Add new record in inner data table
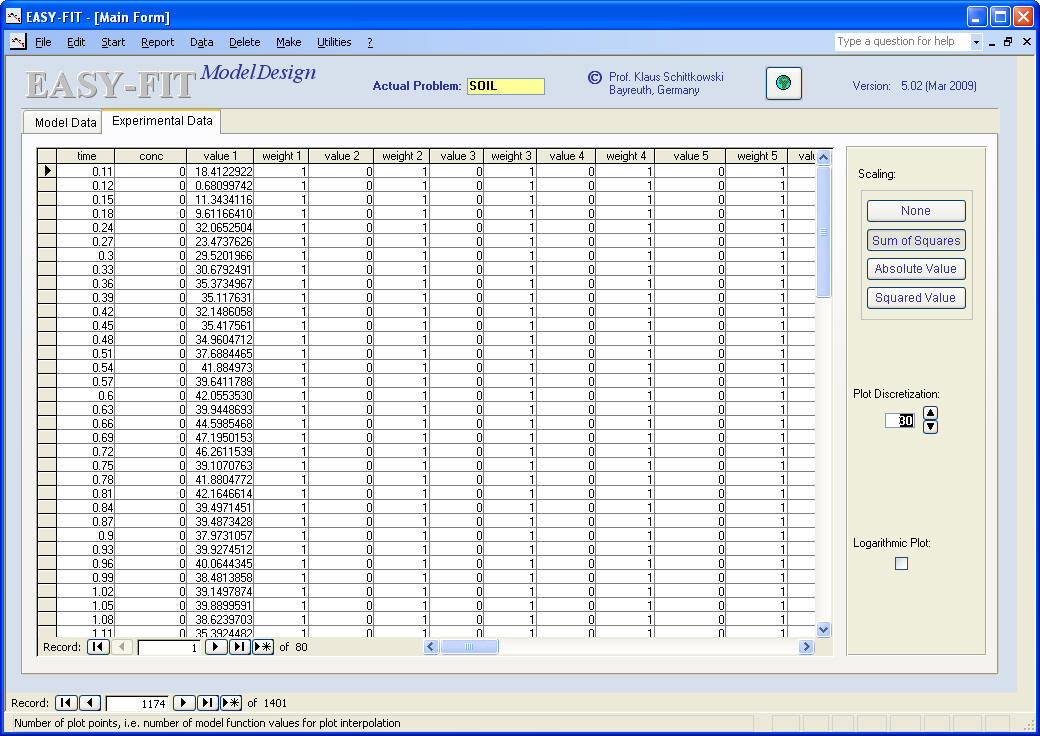The width and height of the screenshot is (1040, 736). pos(263,647)
